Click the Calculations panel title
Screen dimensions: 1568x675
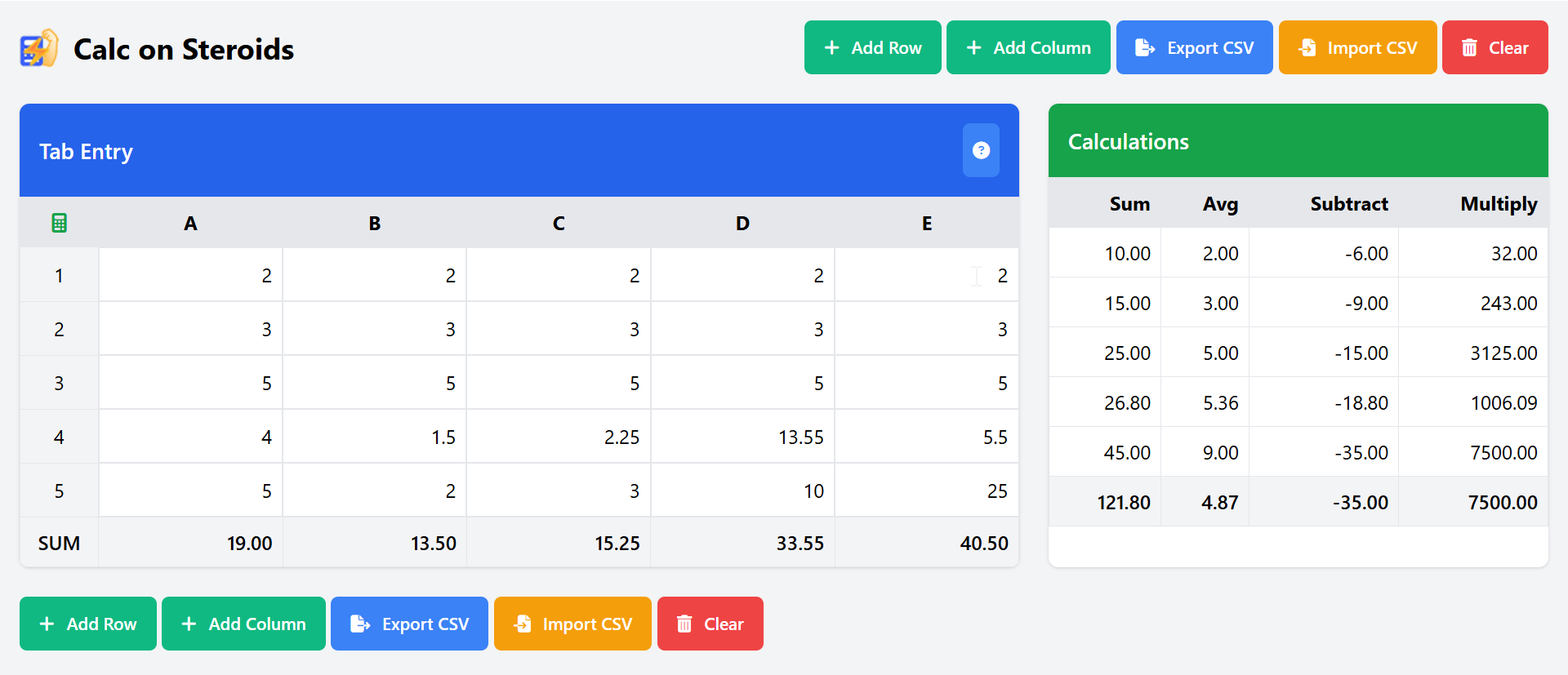tap(1128, 141)
